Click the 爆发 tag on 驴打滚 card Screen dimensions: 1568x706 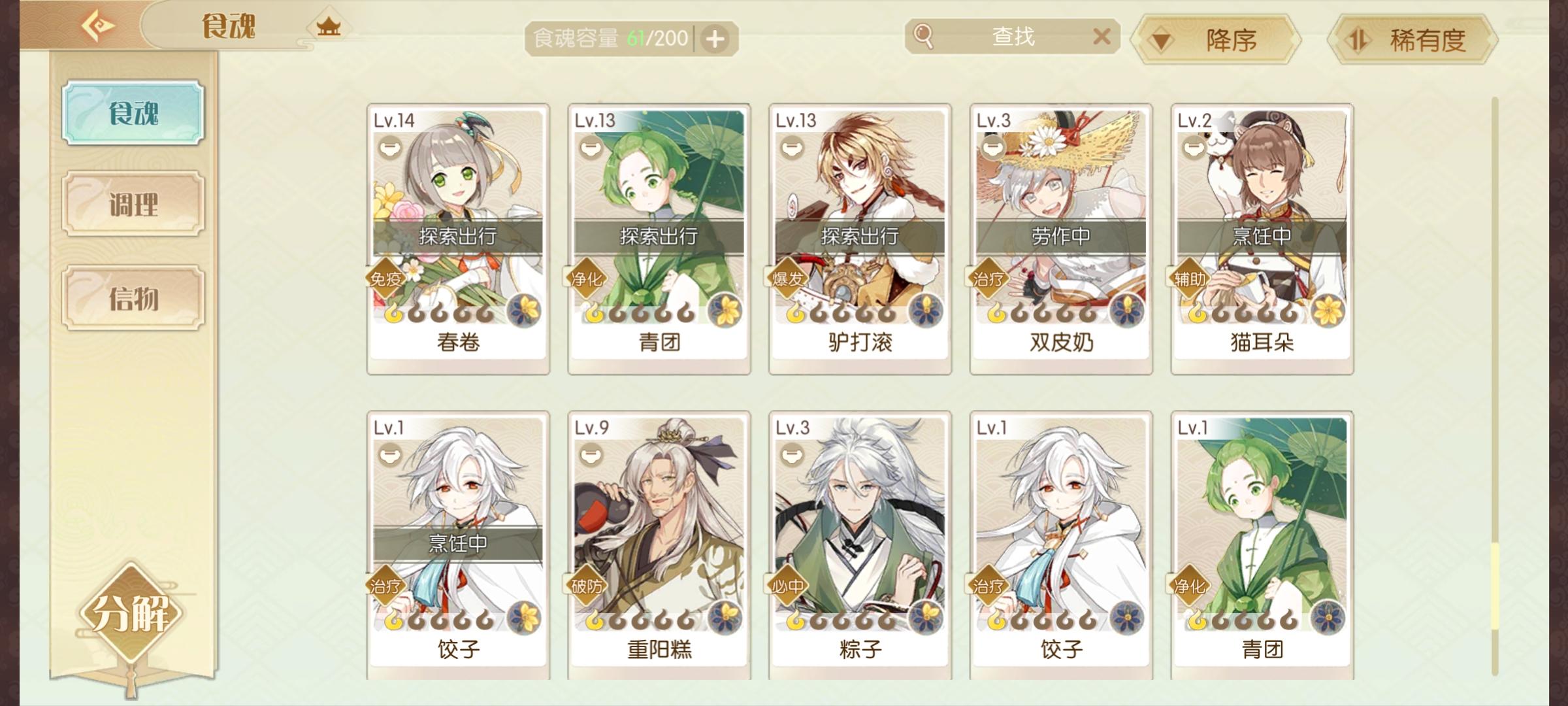787,279
